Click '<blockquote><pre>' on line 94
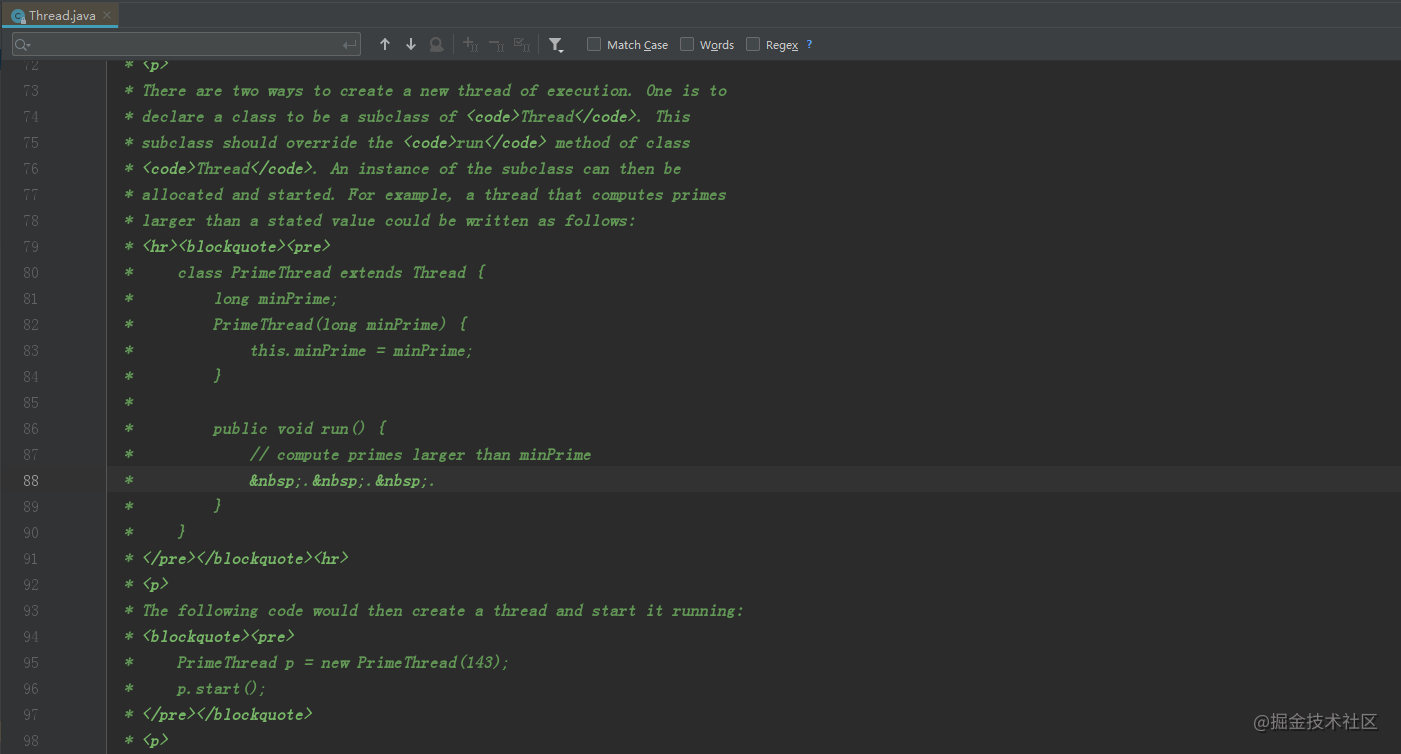 click(x=218, y=636)
